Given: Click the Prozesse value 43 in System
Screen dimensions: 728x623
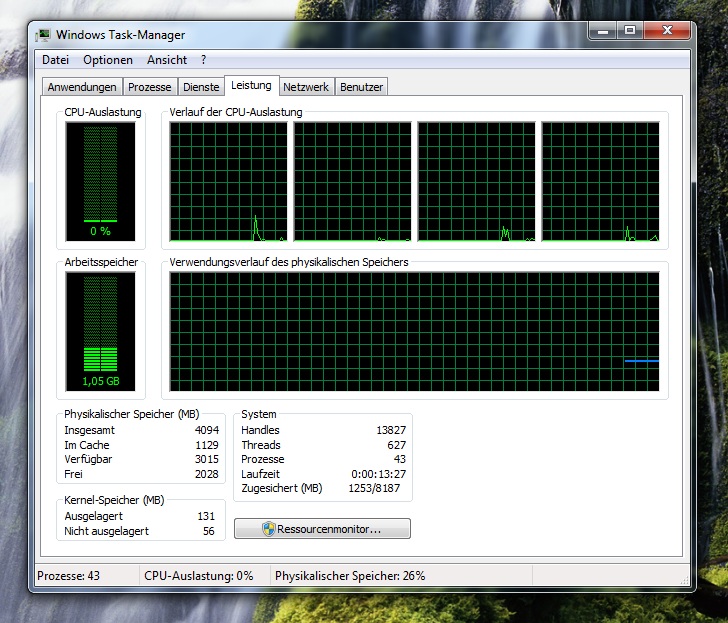Looking at the screenshot, I should pyautogui.click(x=400, y=459).
